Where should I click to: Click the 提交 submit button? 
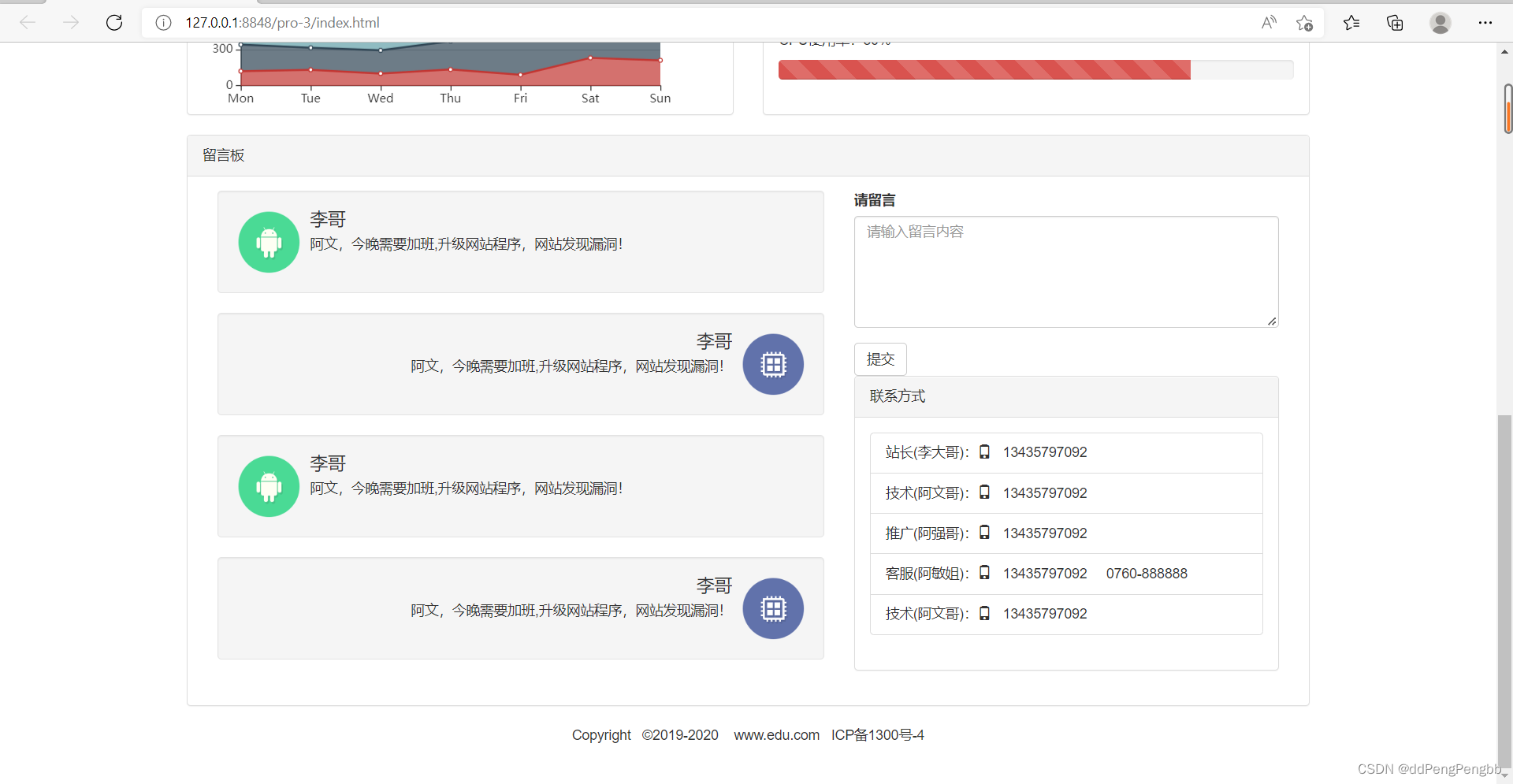[x=880, y=359]
